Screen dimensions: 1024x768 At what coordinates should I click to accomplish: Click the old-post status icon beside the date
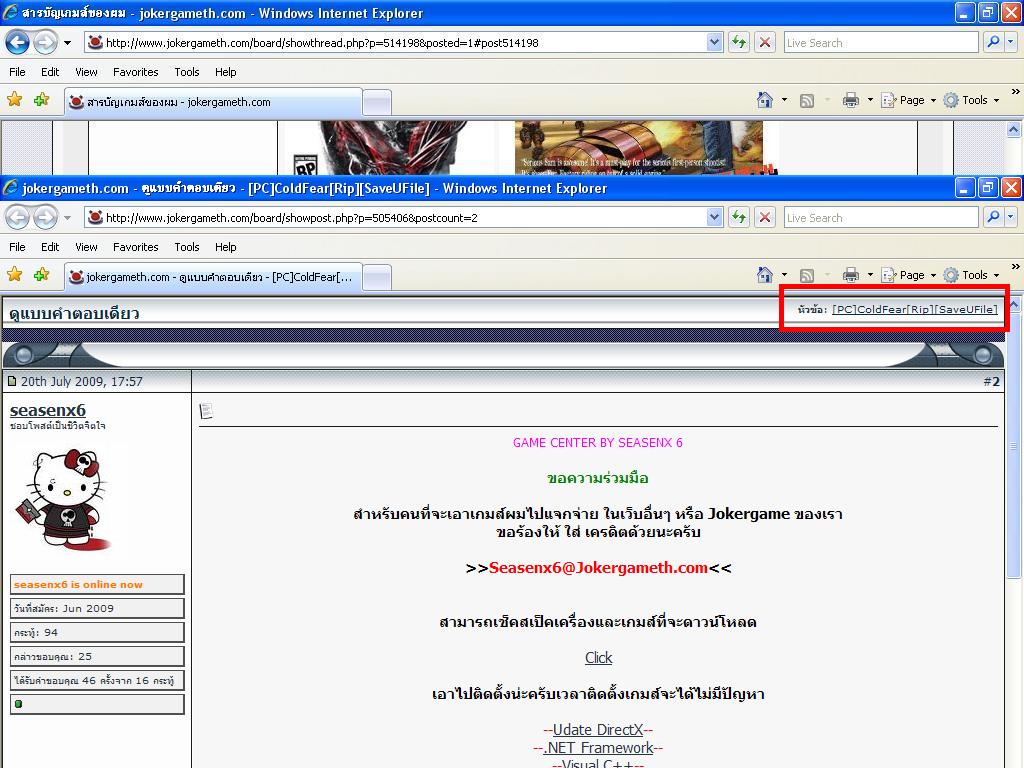(12, 381)
